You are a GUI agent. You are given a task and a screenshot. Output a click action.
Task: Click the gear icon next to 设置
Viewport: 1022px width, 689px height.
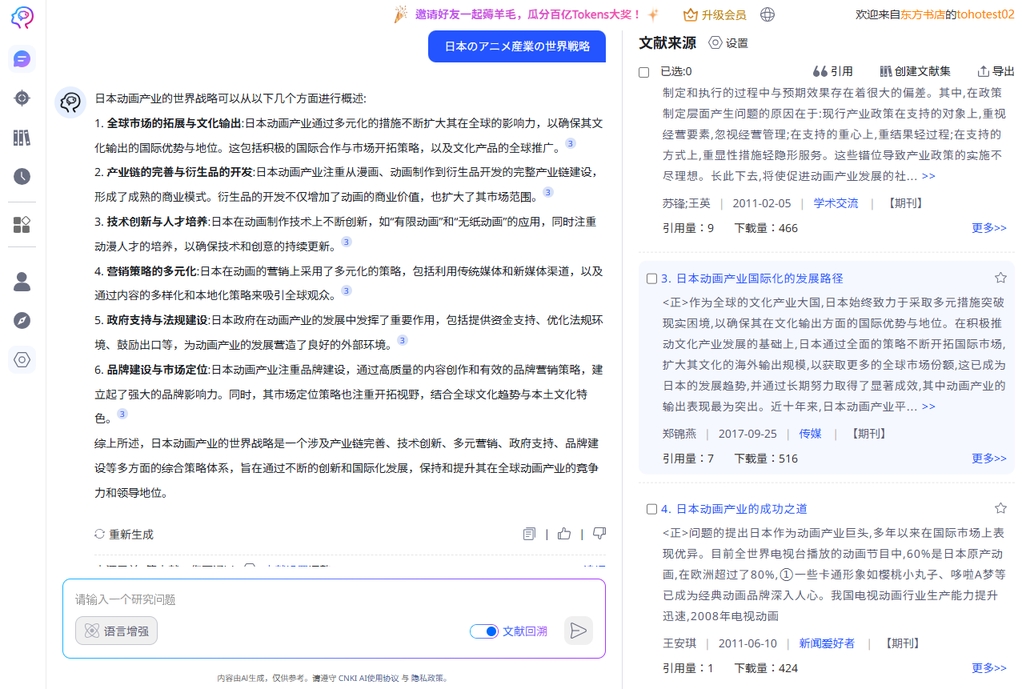[715, 43]
